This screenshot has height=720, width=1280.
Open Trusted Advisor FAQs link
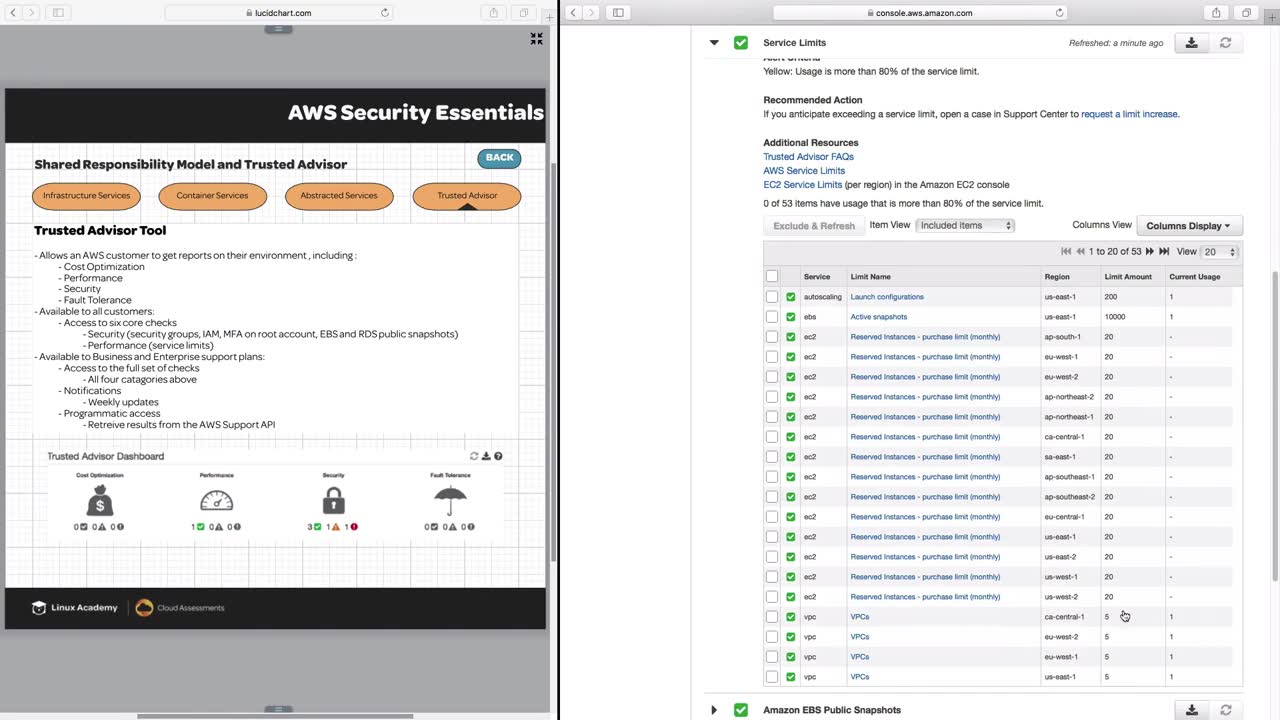pos(808,157)
